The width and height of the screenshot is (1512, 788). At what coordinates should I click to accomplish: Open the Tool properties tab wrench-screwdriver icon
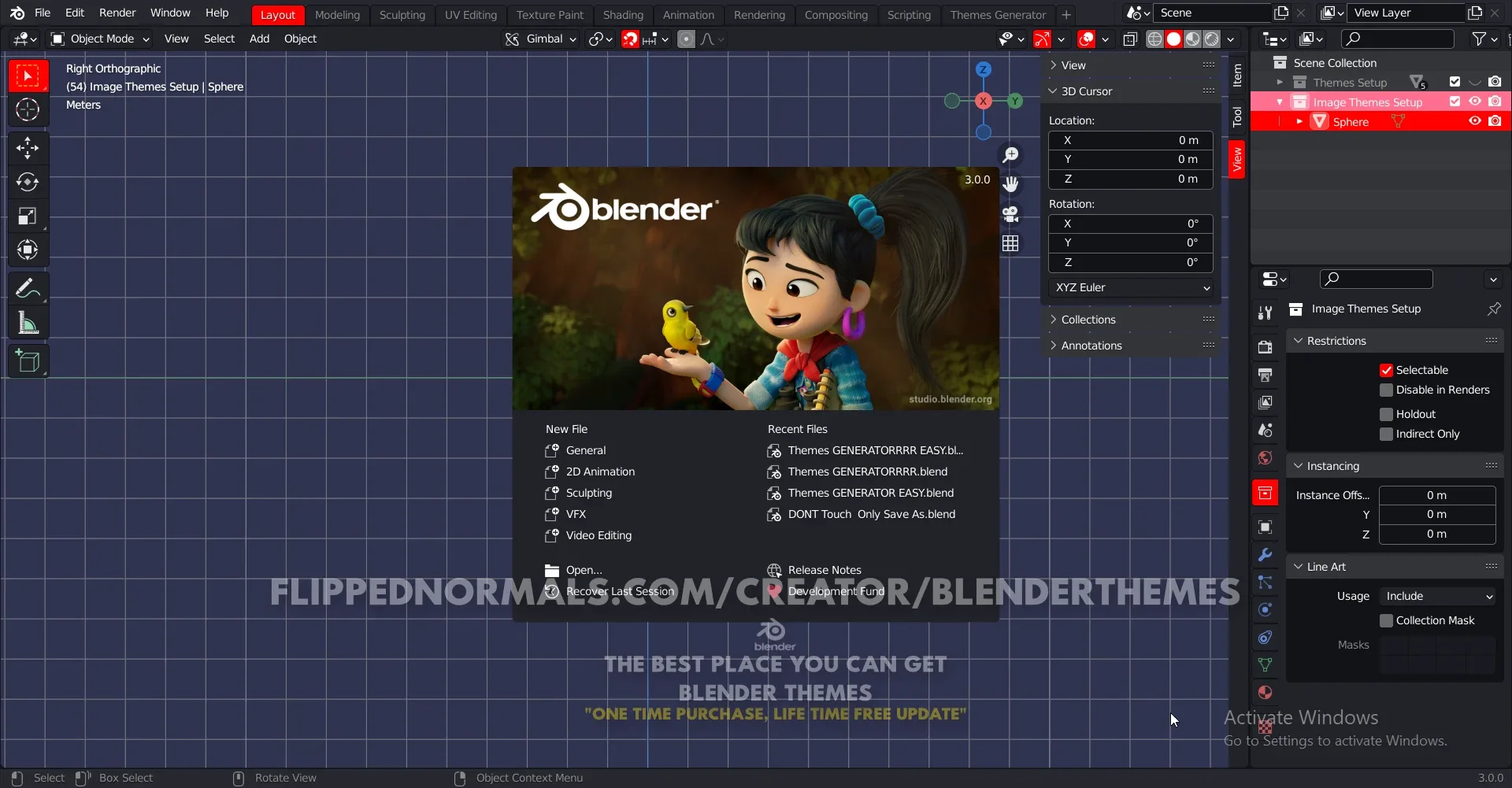1265,313
